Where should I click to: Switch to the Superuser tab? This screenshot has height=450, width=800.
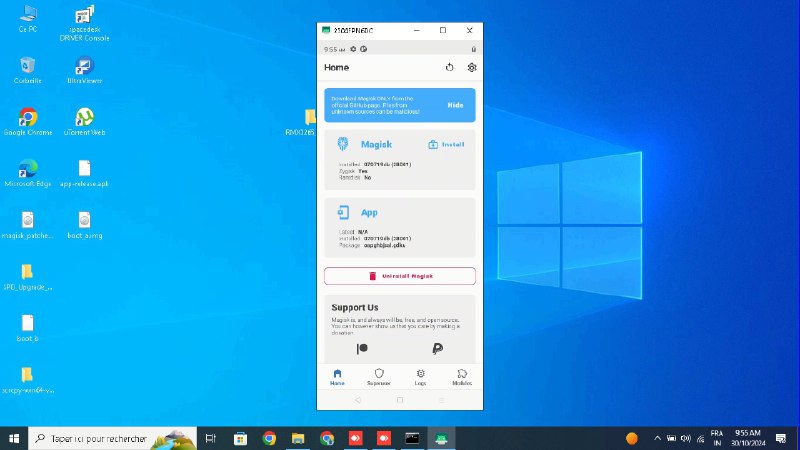[379, 377]
